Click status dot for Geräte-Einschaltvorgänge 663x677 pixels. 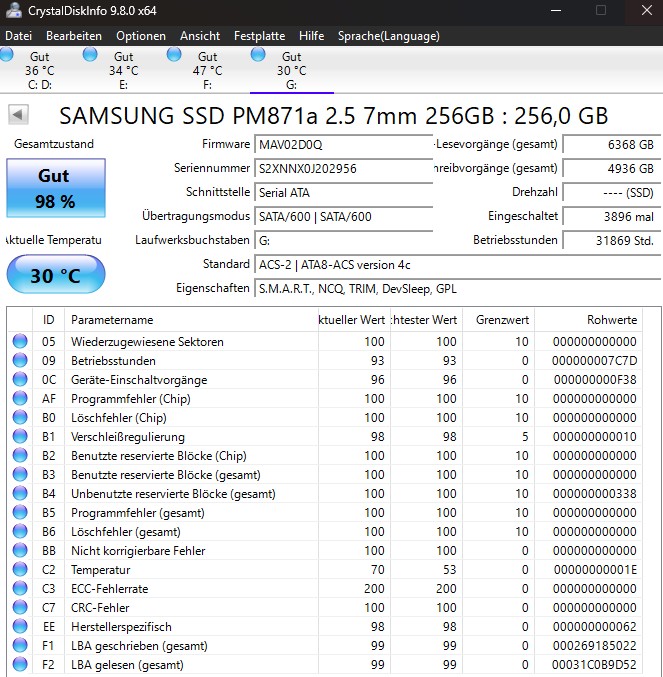coord(20,379)
